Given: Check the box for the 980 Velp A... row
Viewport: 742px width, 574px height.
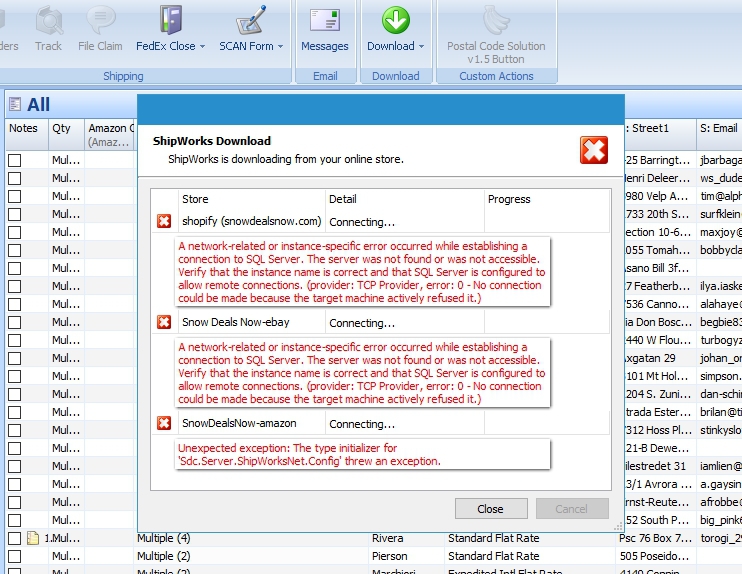Looking at the screenshot, I should point(15,196).
